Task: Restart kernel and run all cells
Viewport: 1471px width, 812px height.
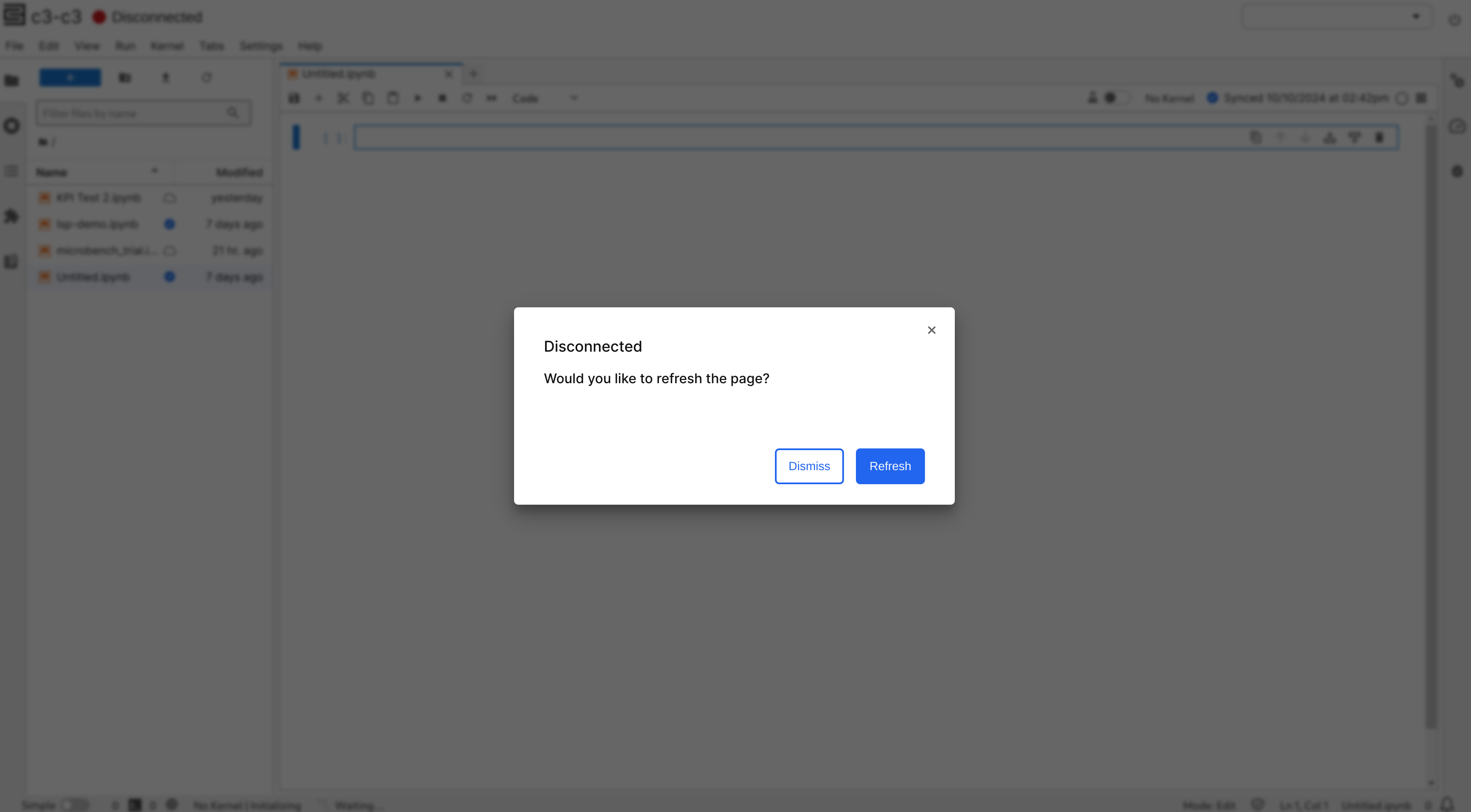Action: coord(491,98)
